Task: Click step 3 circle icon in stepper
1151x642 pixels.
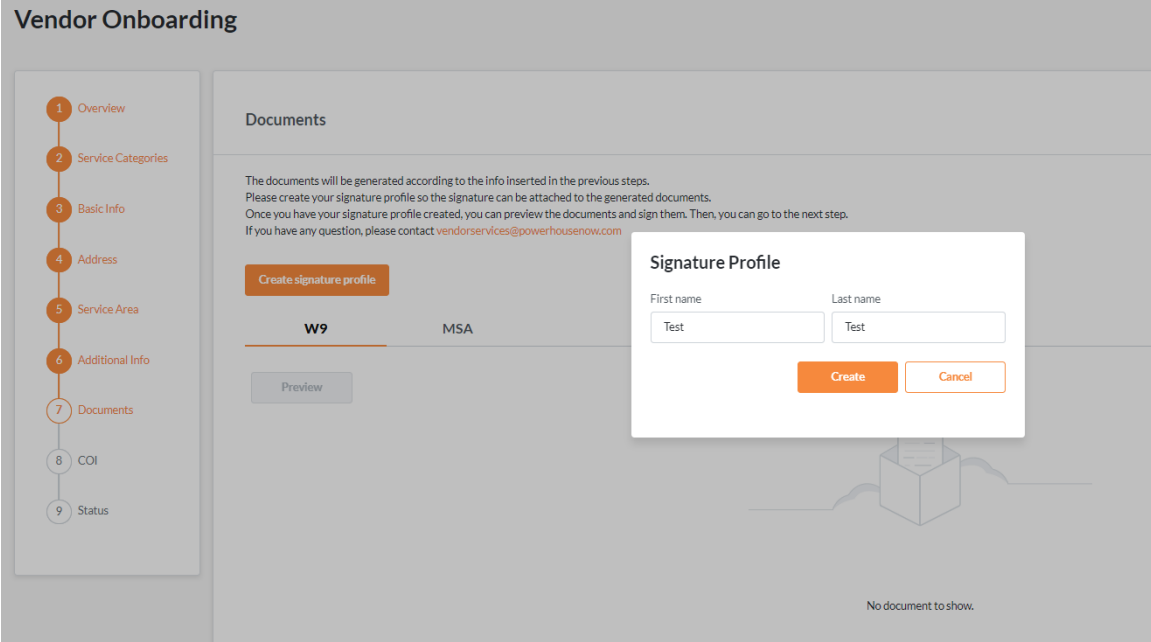Action: 59,209
